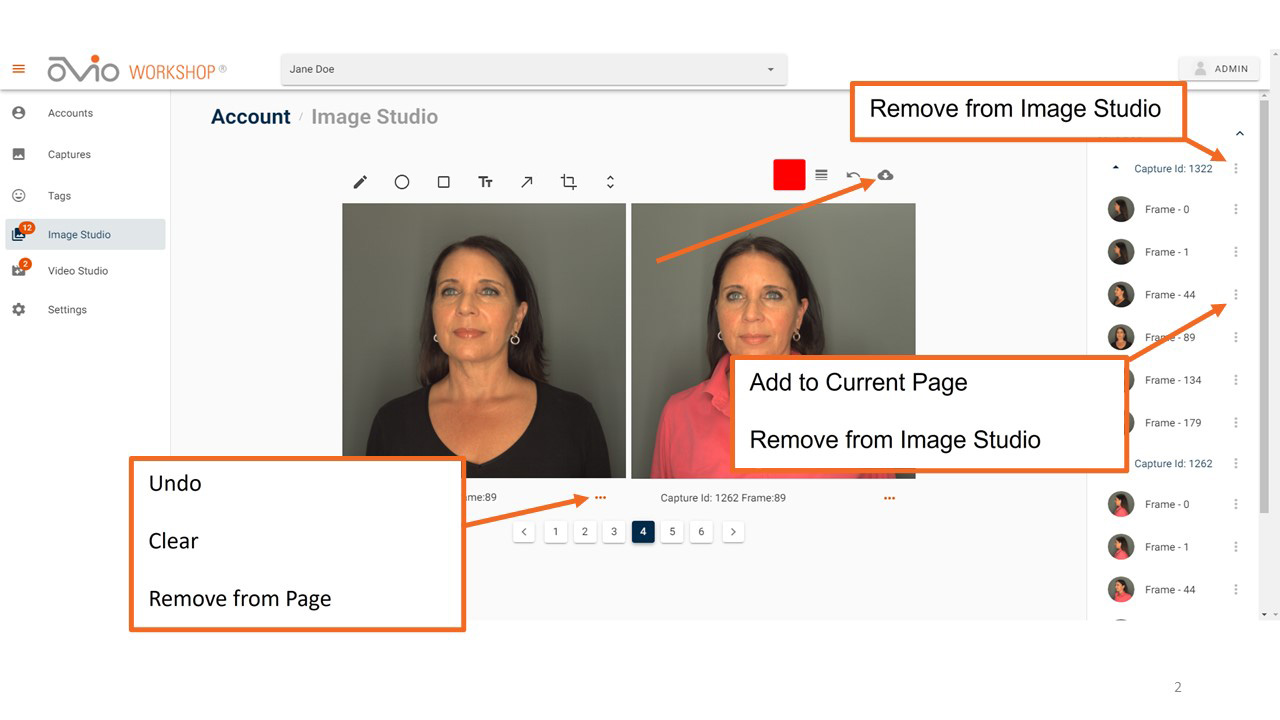Go to page 5
Image resolution: width=1280 pixels, height=720 pixels.
point(672,532)
